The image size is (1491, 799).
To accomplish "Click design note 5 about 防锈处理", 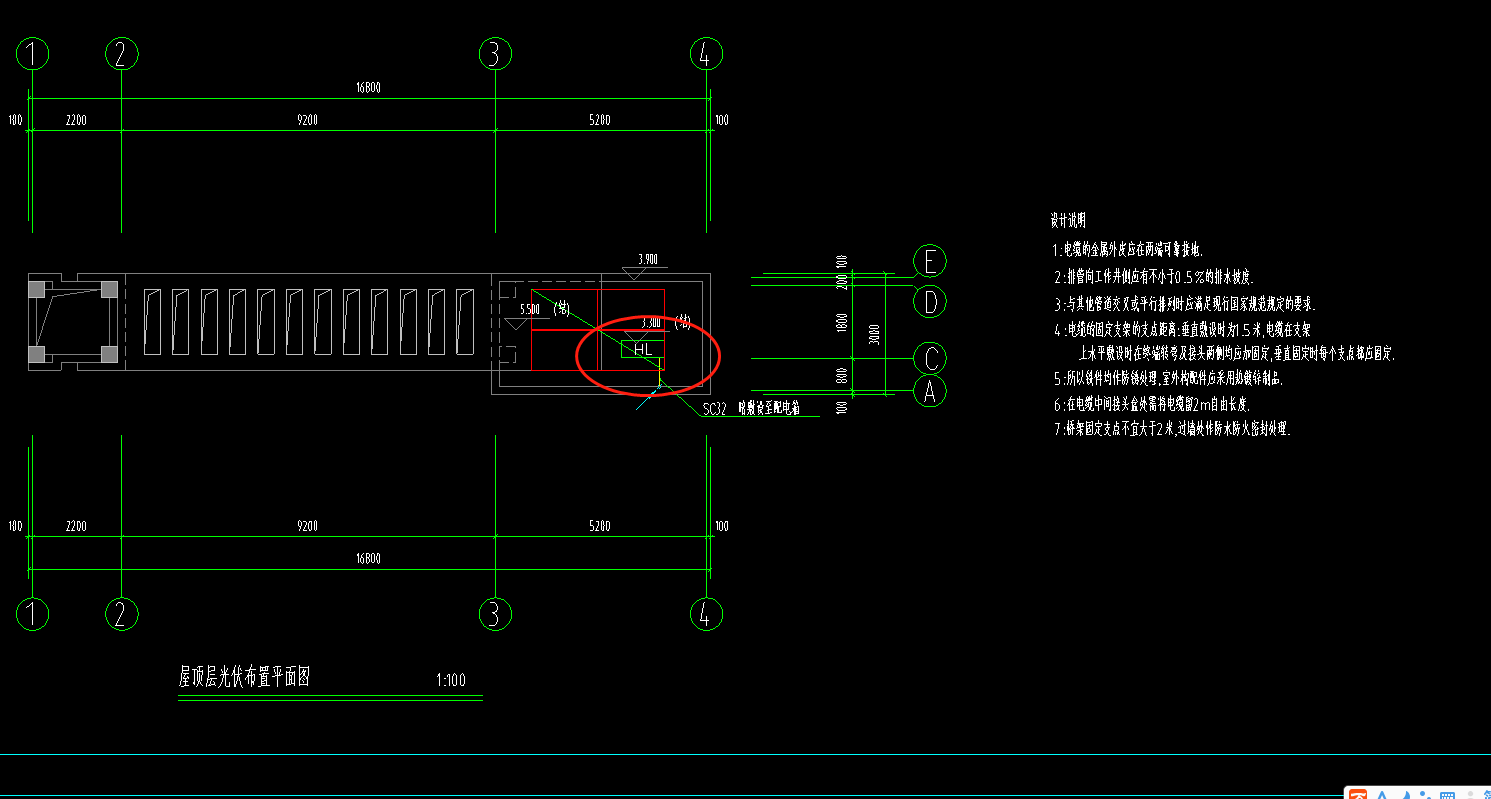I will click(1167, 380).
